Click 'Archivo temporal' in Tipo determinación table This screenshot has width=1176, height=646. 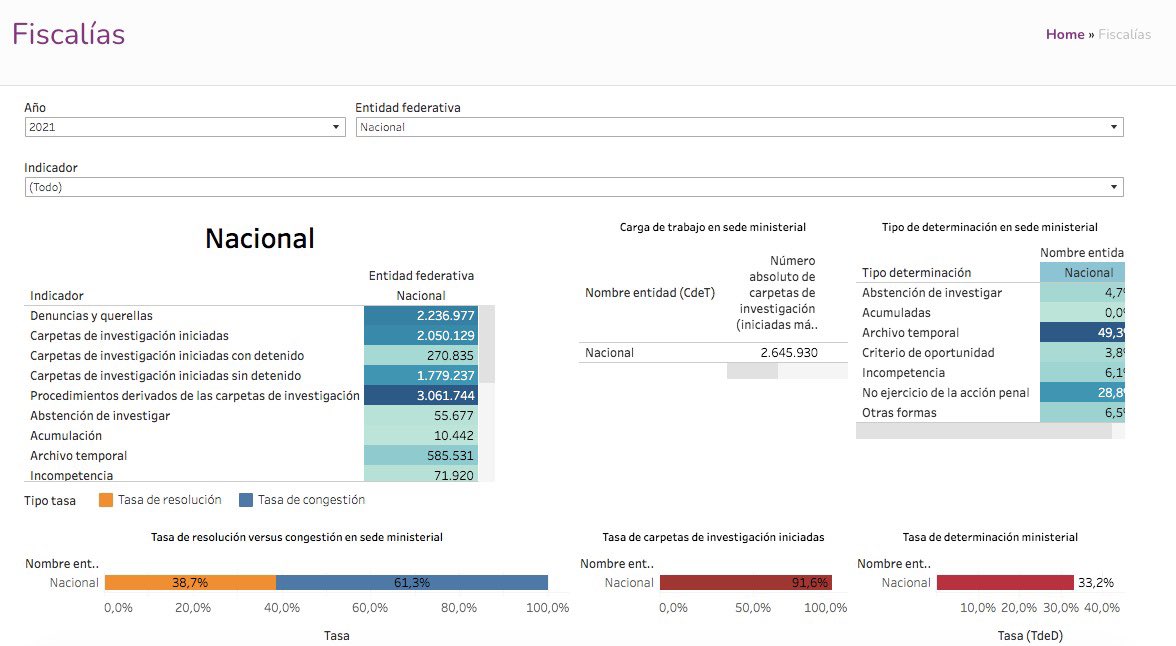910,332
